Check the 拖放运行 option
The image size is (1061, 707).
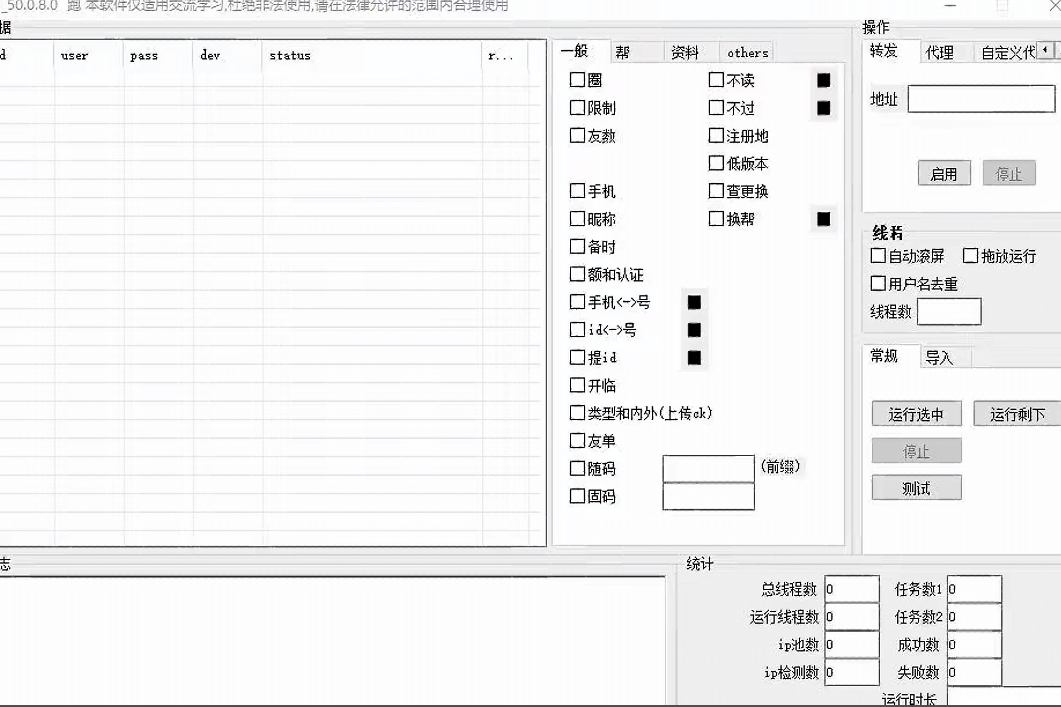click(x=970, y=256)
